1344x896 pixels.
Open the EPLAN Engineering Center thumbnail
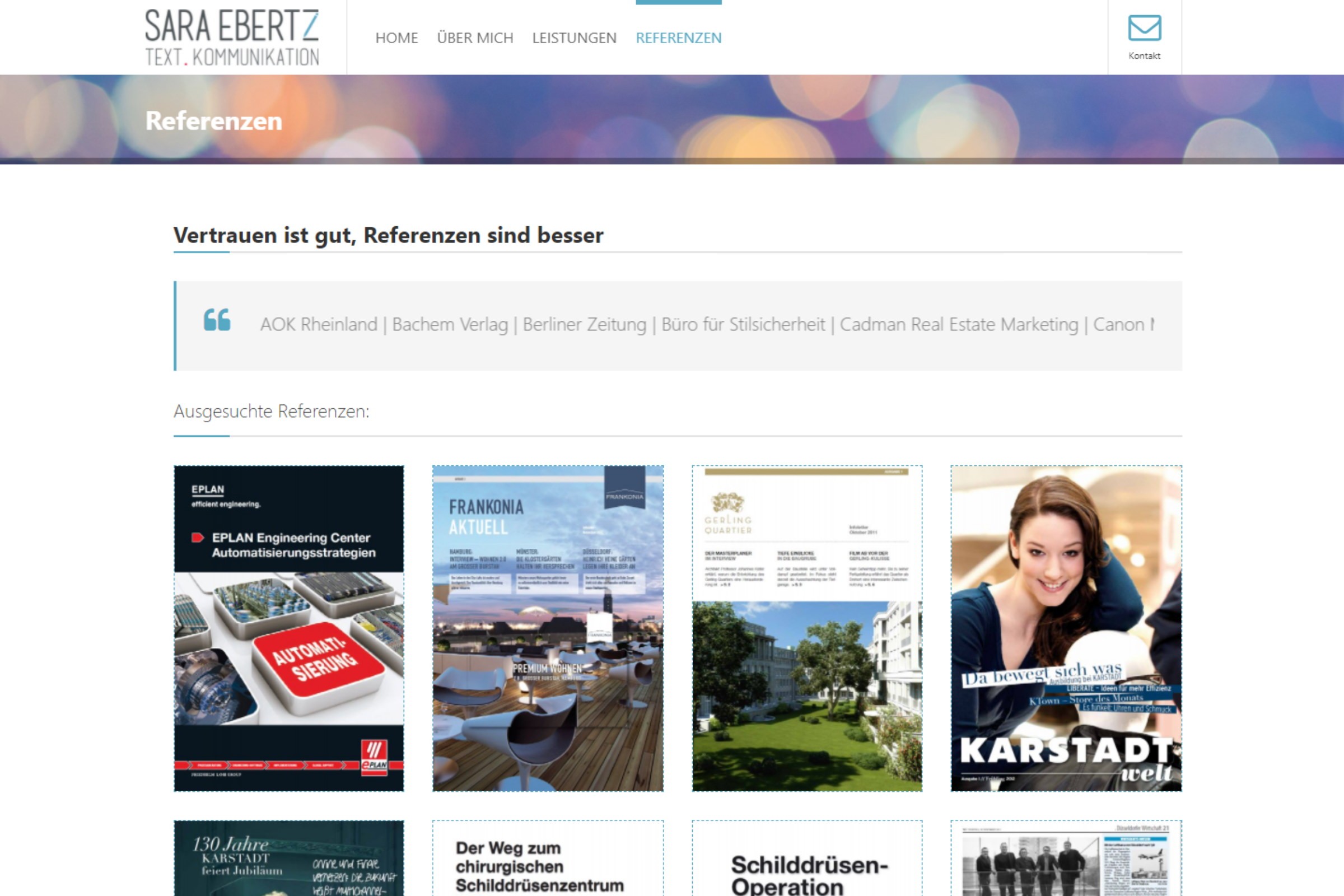[x=288, y=628]
